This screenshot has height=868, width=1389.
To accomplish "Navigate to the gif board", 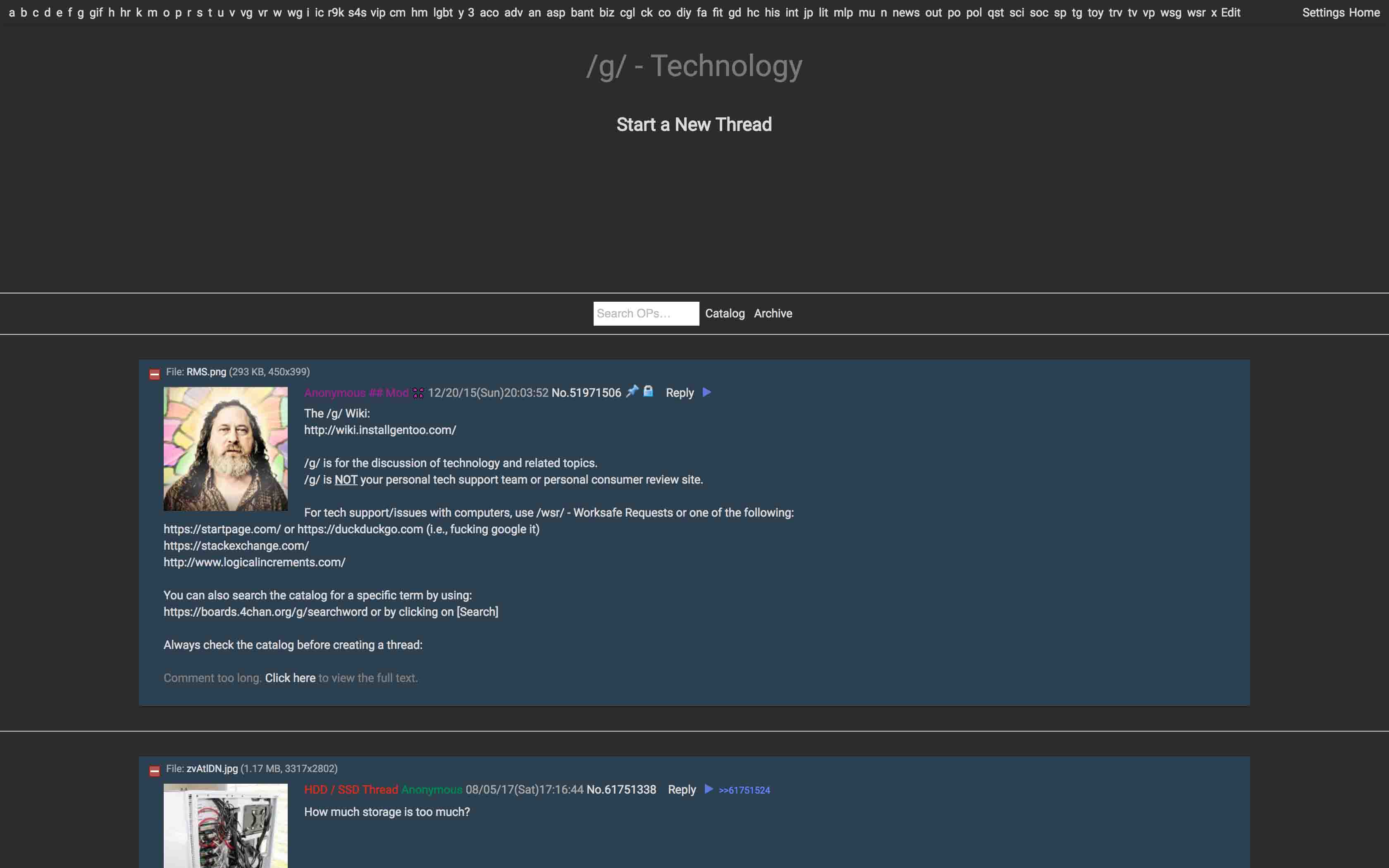I will pos(96,13).
